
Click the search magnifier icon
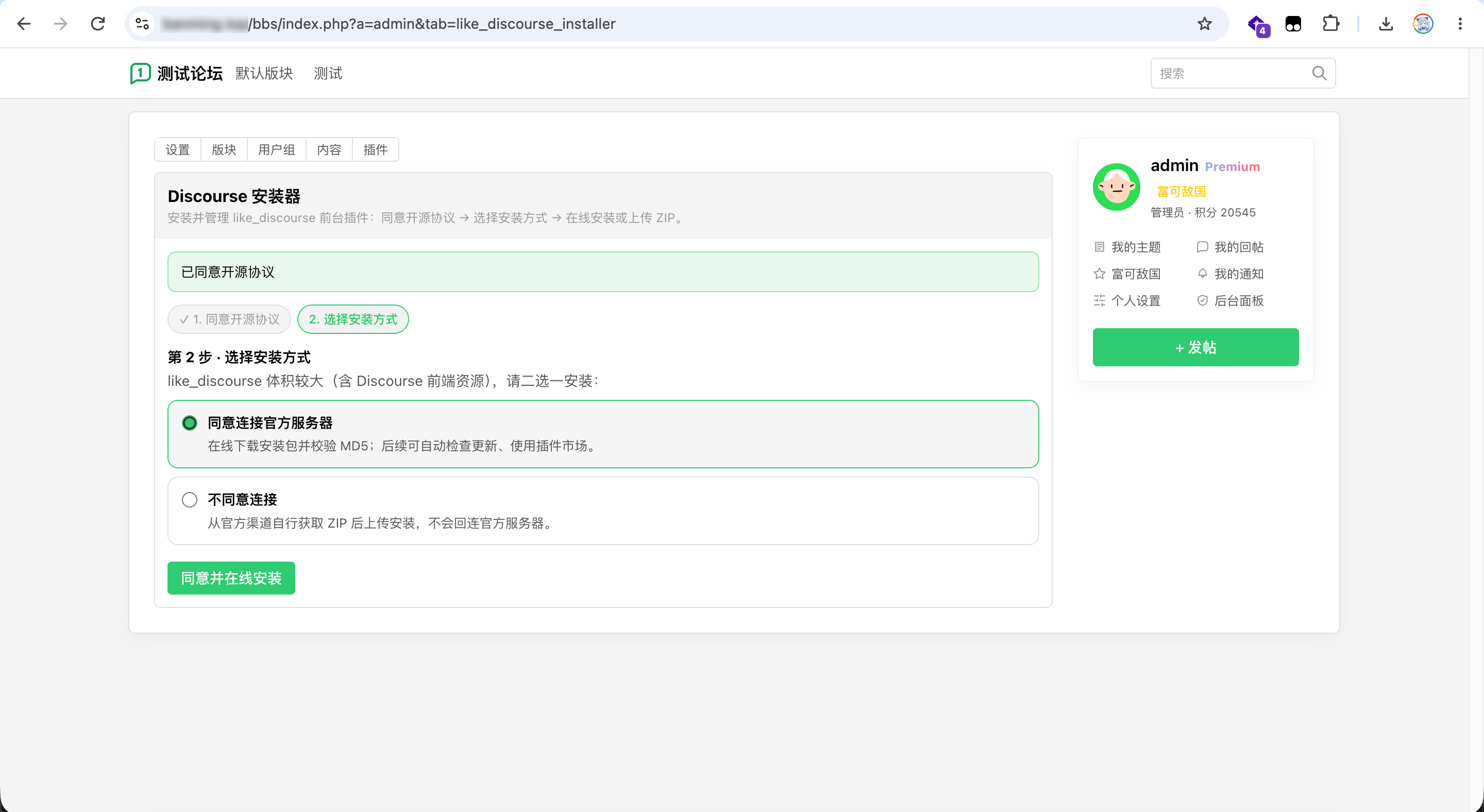pyautogui.click(x=1319, y=73)
